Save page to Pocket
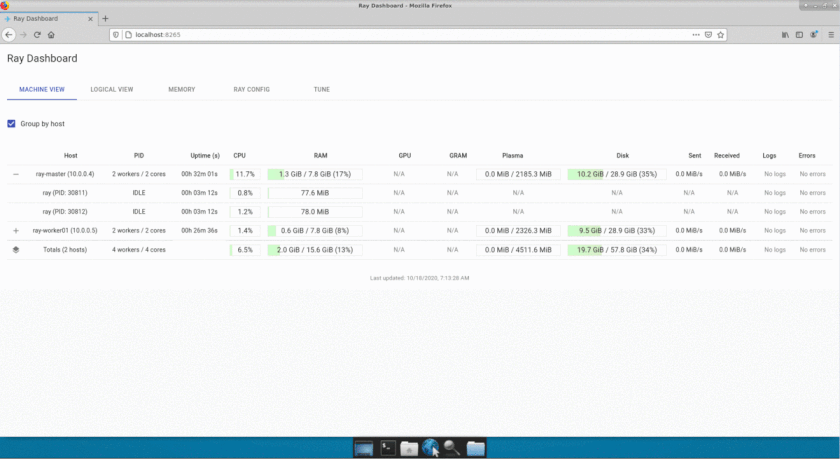Screen dimensions: 840x459 708,35
